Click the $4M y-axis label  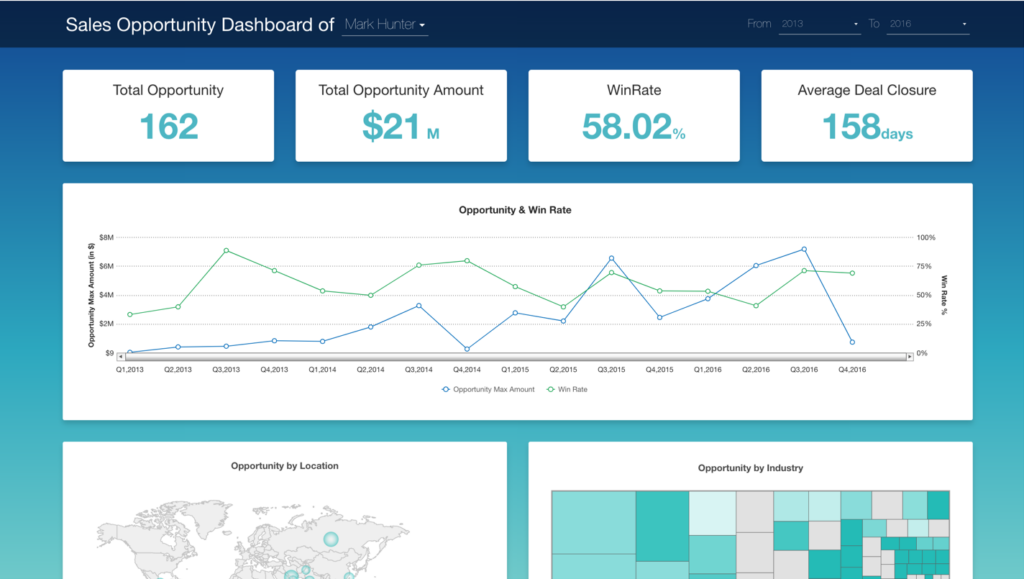click(106, 295)
